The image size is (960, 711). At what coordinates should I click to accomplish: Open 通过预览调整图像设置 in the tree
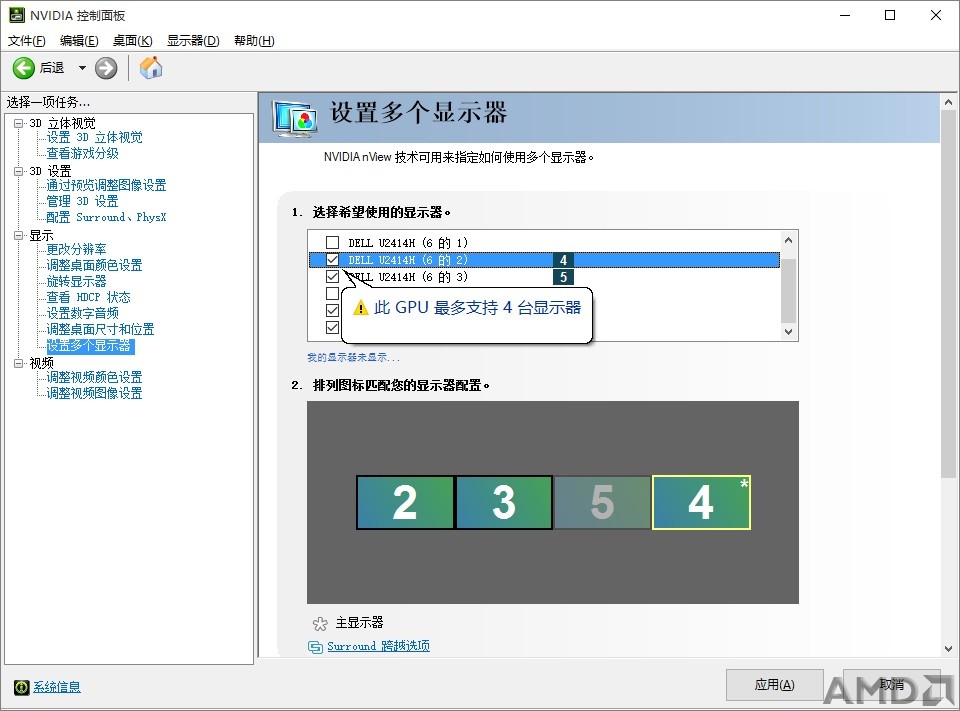pyautogui.click(x=107, y=185)
